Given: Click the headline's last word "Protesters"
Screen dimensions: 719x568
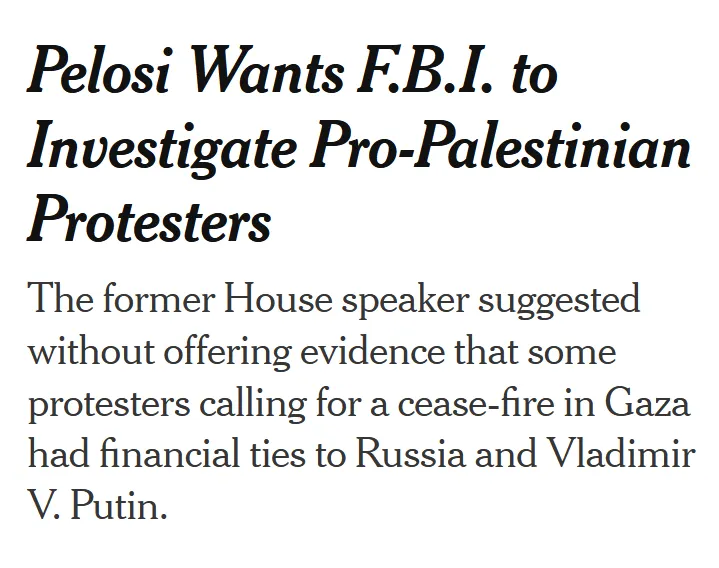Looking at the screenshot, I should click(149, 220).
